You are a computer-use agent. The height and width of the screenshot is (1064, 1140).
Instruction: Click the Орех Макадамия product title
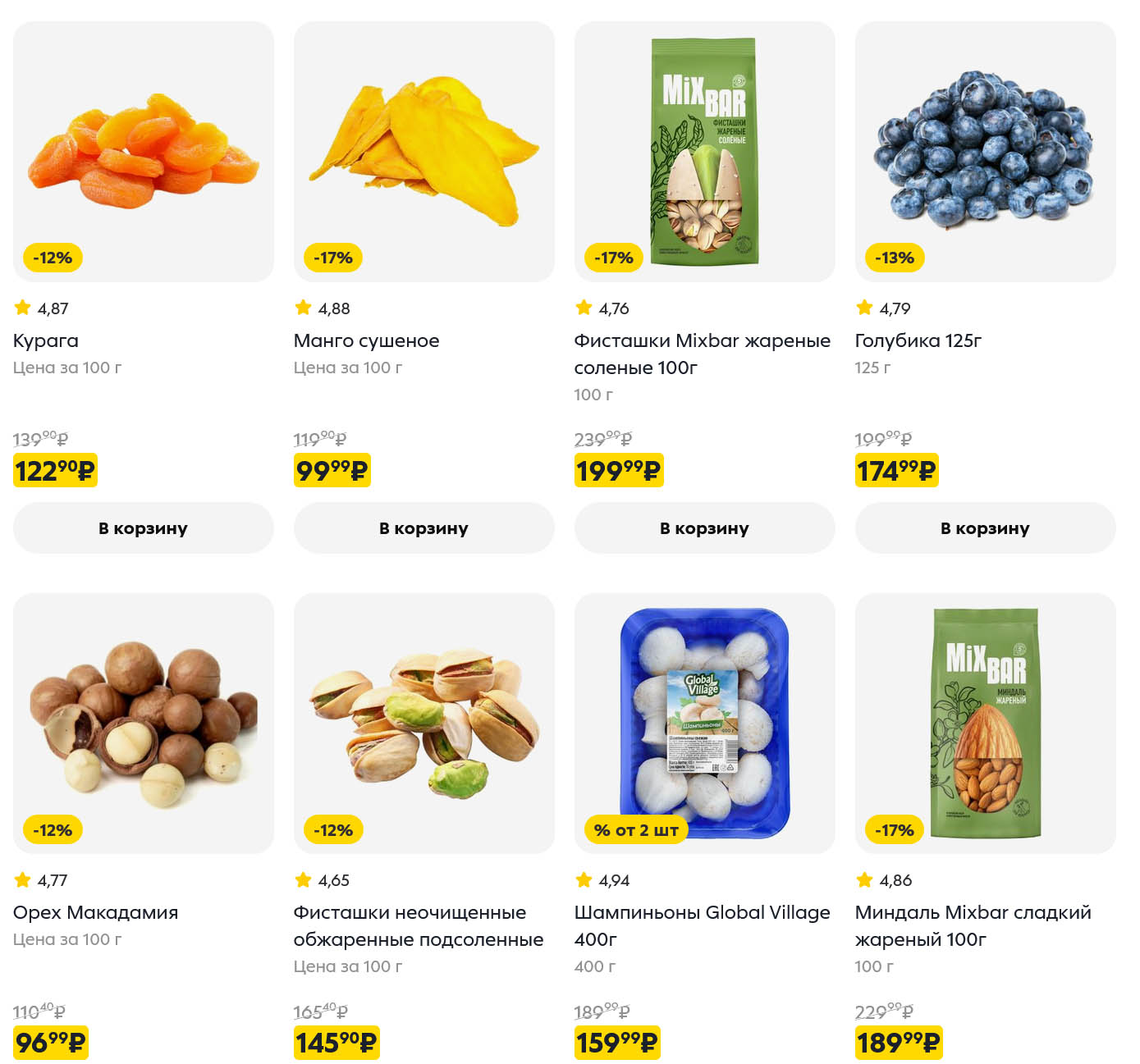tap(95, 912)
